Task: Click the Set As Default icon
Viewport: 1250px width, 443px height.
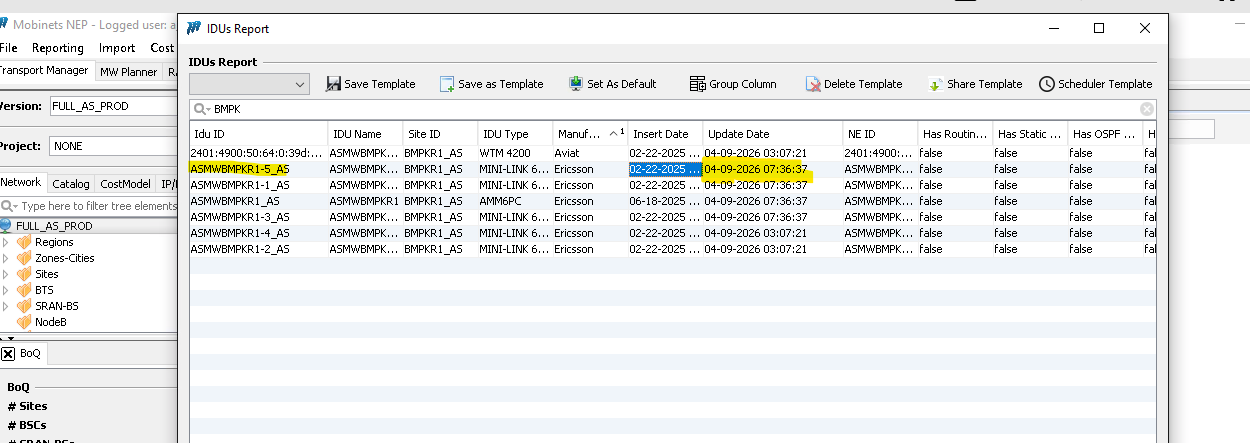Action: tap(576, 85)
